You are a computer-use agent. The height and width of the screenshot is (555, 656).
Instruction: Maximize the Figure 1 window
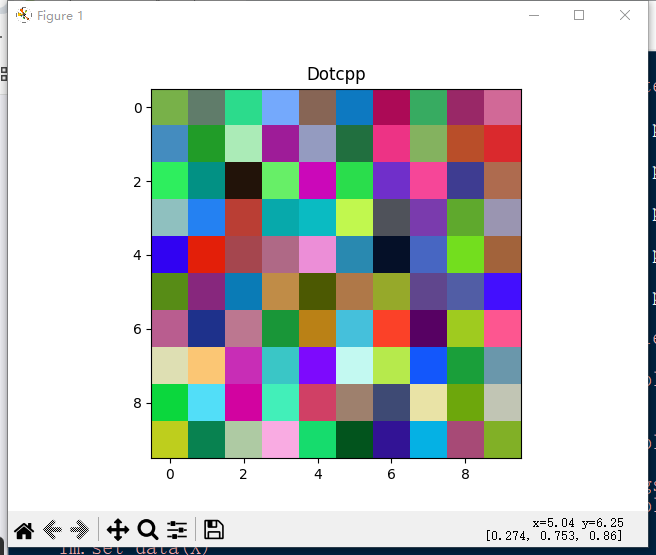click(579, 15)
